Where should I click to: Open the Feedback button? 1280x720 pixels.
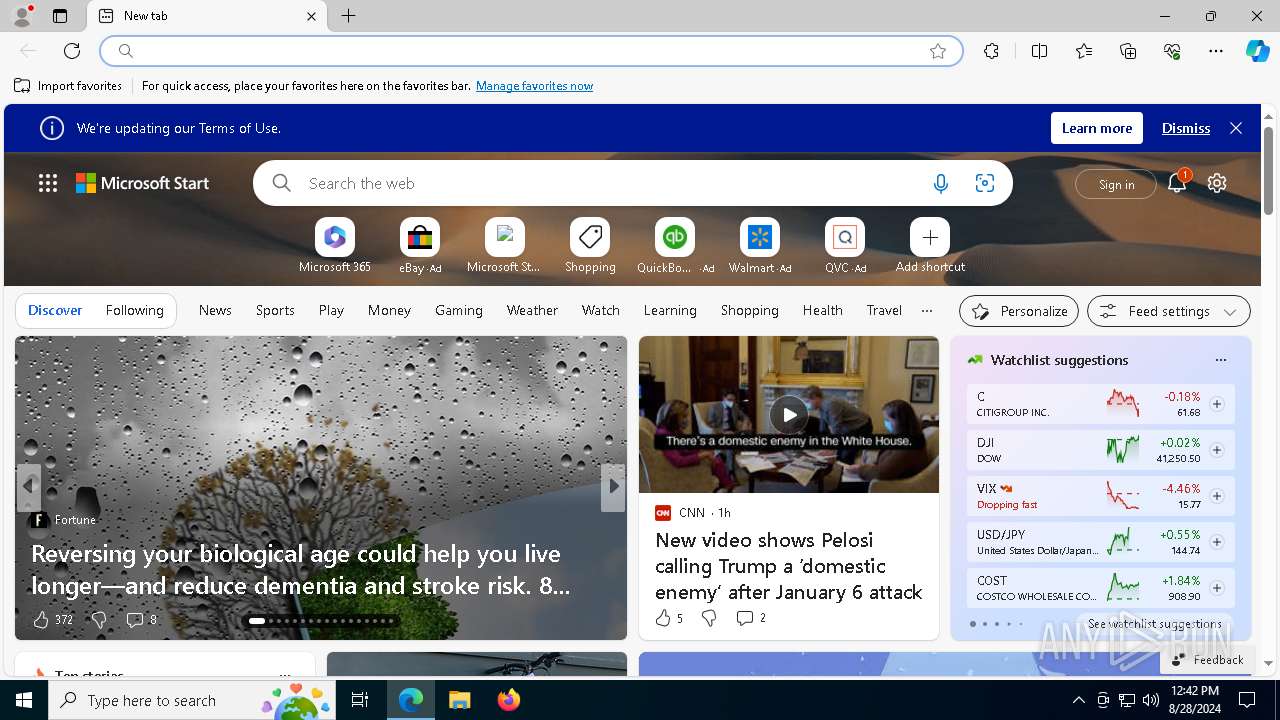pyautogui.click(x=1207, y=659)
